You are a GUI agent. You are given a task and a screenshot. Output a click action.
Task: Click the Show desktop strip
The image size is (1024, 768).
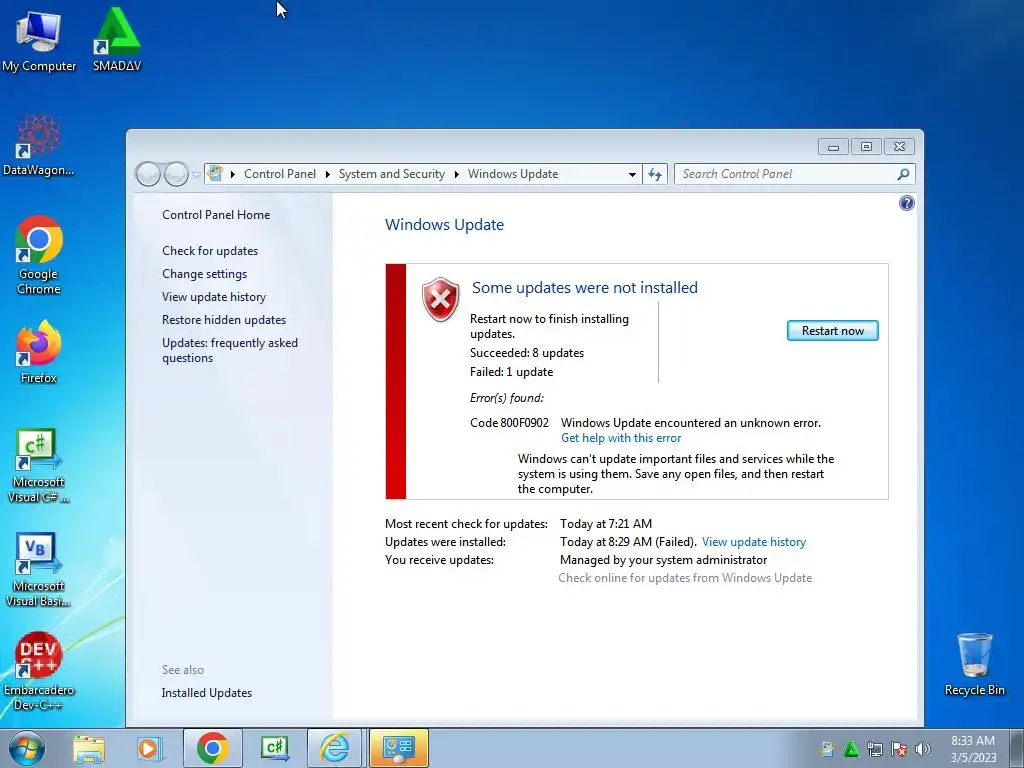click(x=1017, y=748)
